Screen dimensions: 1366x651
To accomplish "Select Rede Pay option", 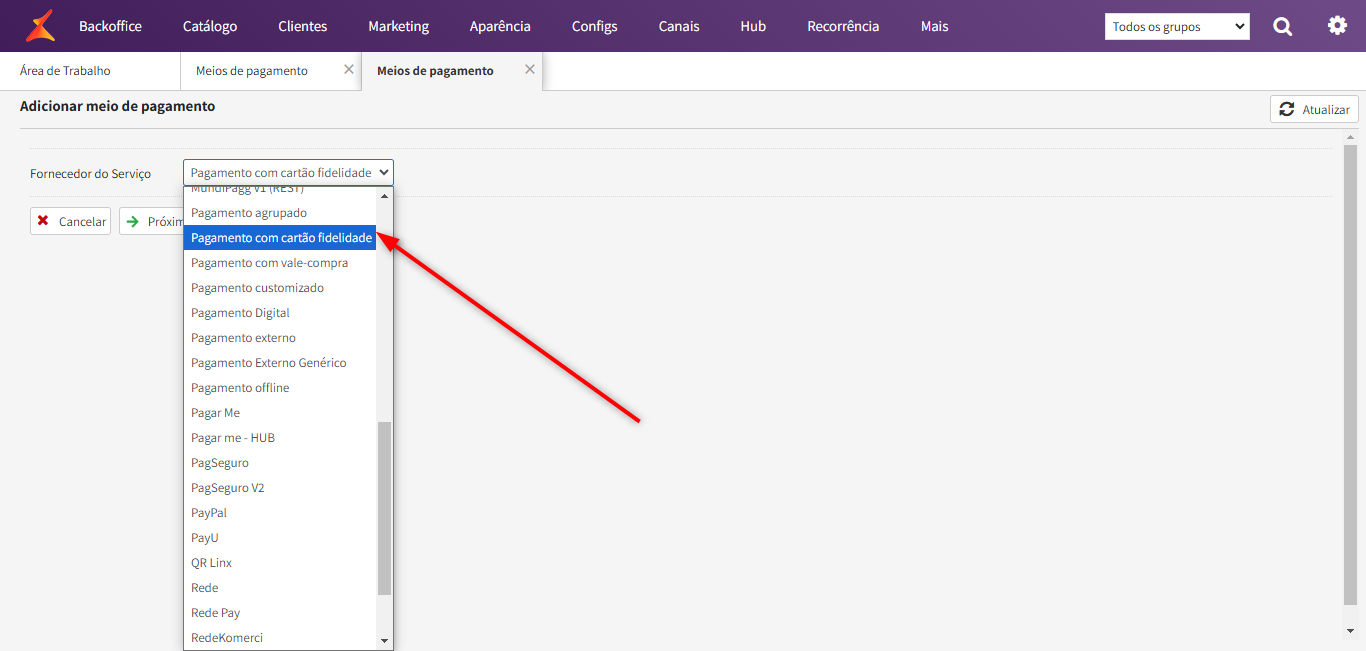I will pos(280,613).
